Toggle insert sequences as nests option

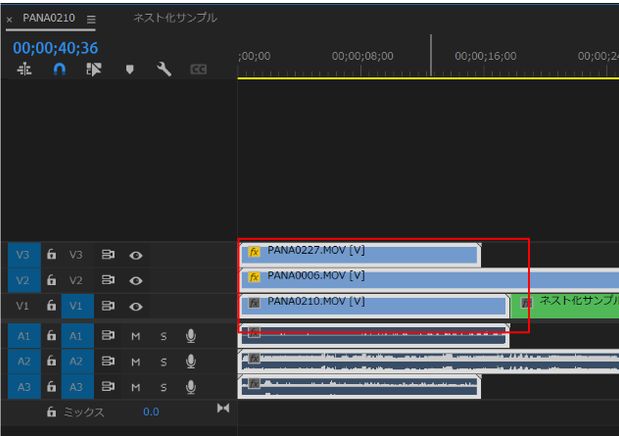point(24,69)
